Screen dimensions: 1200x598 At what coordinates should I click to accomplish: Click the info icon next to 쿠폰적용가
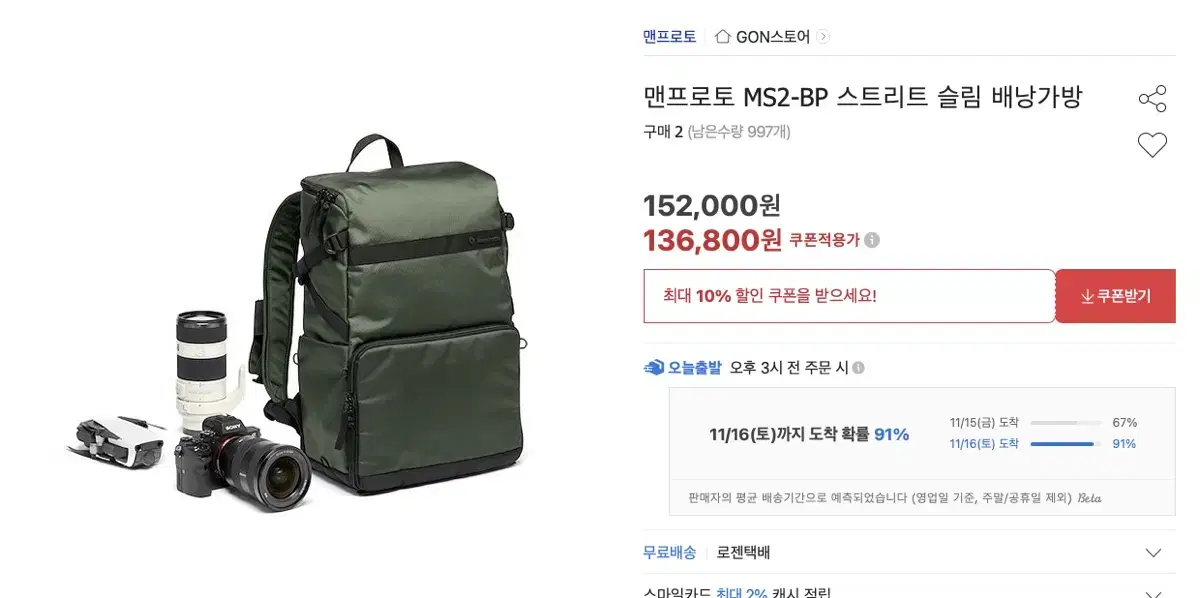pyautogui.click(x=872, y=240)
